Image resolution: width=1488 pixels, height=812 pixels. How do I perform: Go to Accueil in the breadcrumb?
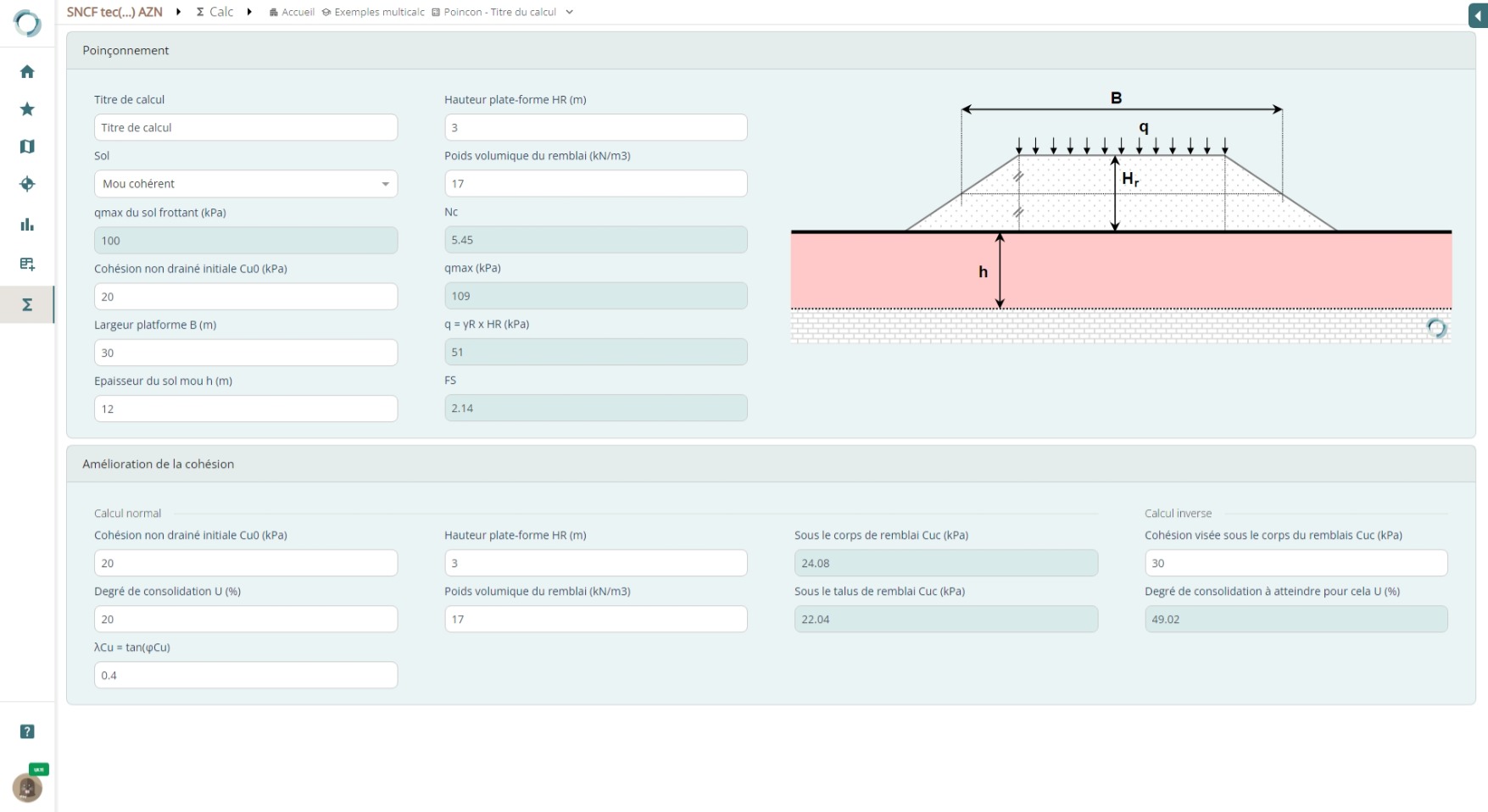[293, 13]
